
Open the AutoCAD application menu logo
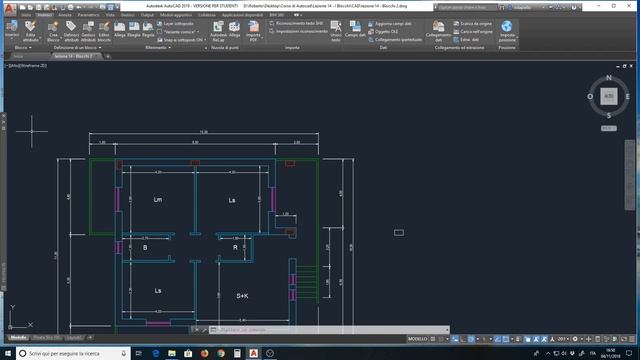pos(10,9)
